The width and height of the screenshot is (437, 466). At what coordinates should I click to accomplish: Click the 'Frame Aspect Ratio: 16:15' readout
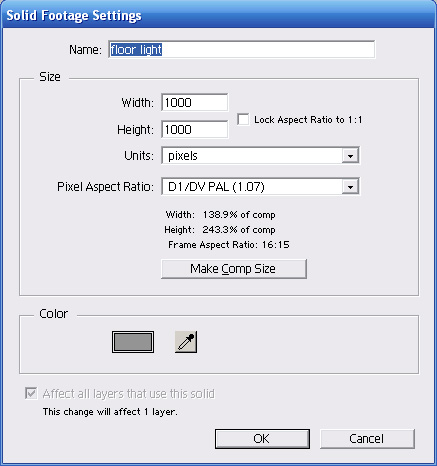[229, 245]
